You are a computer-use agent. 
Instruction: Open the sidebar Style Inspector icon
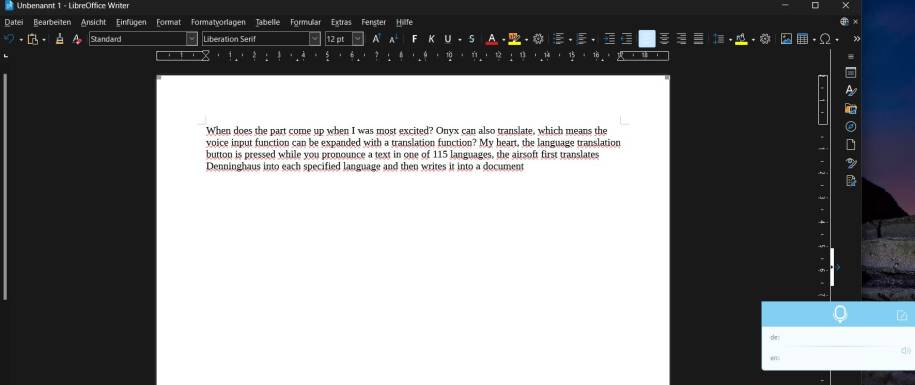(x=851, y=162)
